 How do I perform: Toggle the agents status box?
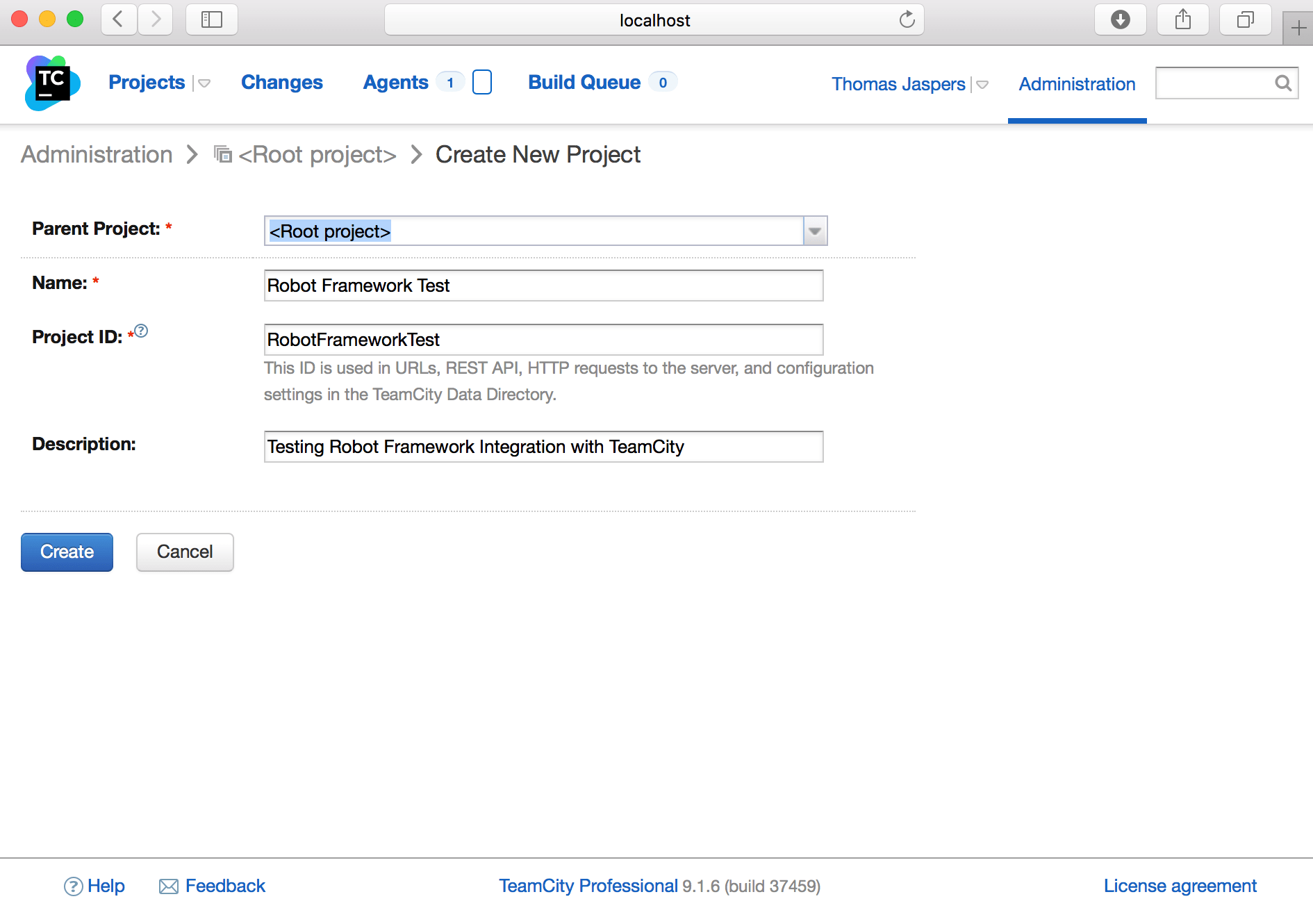(481, 82)
